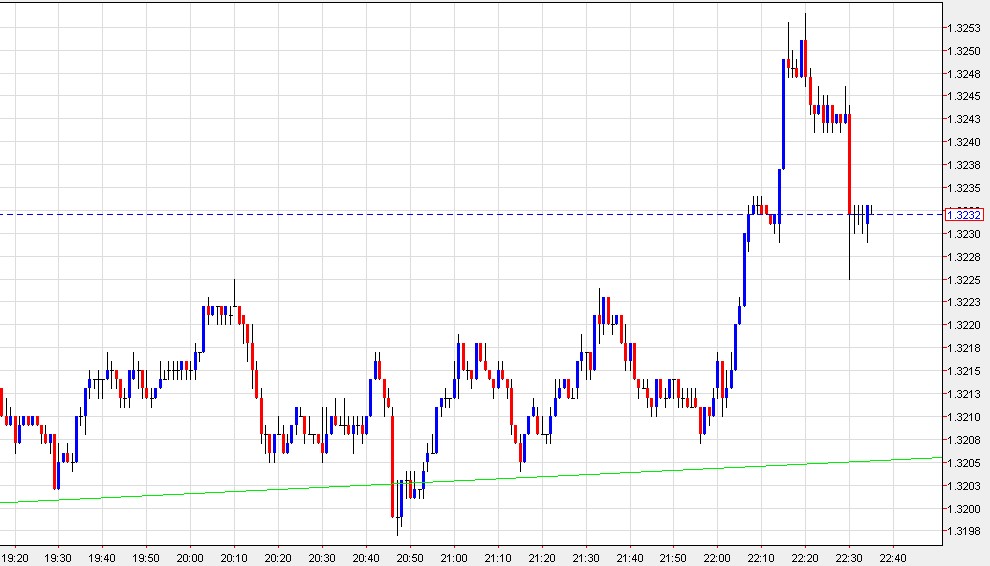Click price axis label 1.3198
This screenshot has height=566, width=990.
pyautogui.click(x=964, y=531)
